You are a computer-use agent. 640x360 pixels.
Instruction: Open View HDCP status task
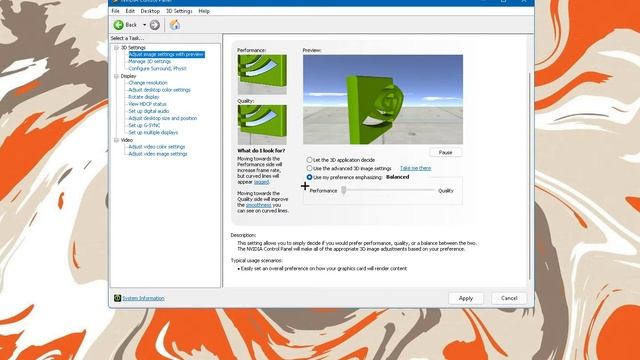(x=147, y=104)
